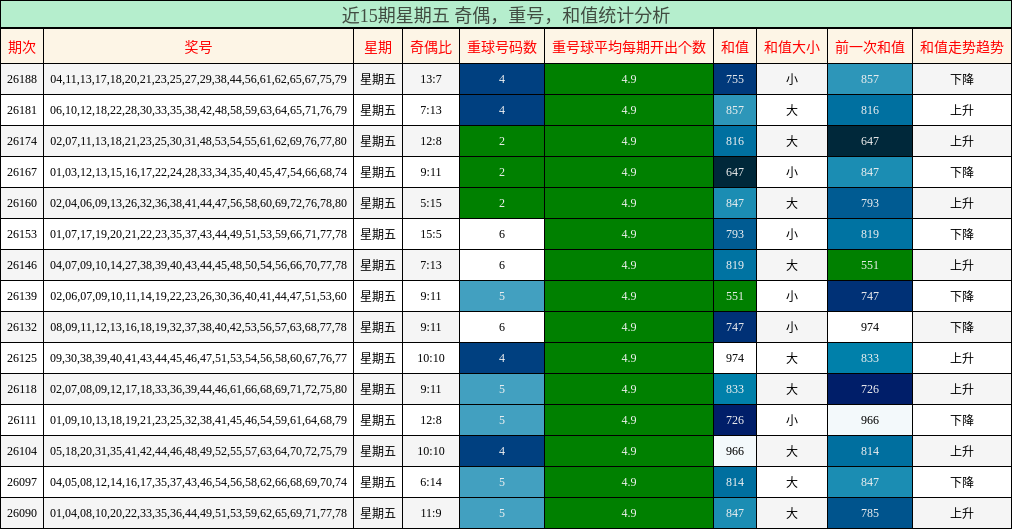Click the winning numbers starting 09,30,38,39
This screenshot has height=529, width=1012.
[x=198, y=358]
